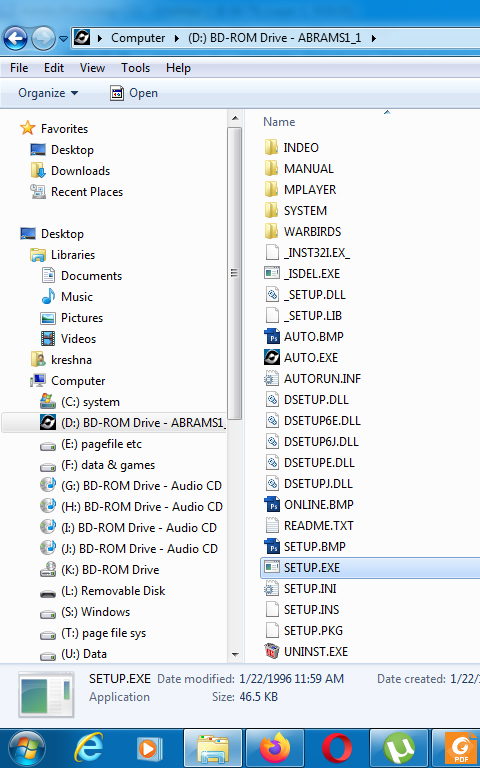Image resolution: width=480 pixels, height=768 pixels.
Task: Select the DSETUP6E.DLL file icon
Action: (271, 421)
